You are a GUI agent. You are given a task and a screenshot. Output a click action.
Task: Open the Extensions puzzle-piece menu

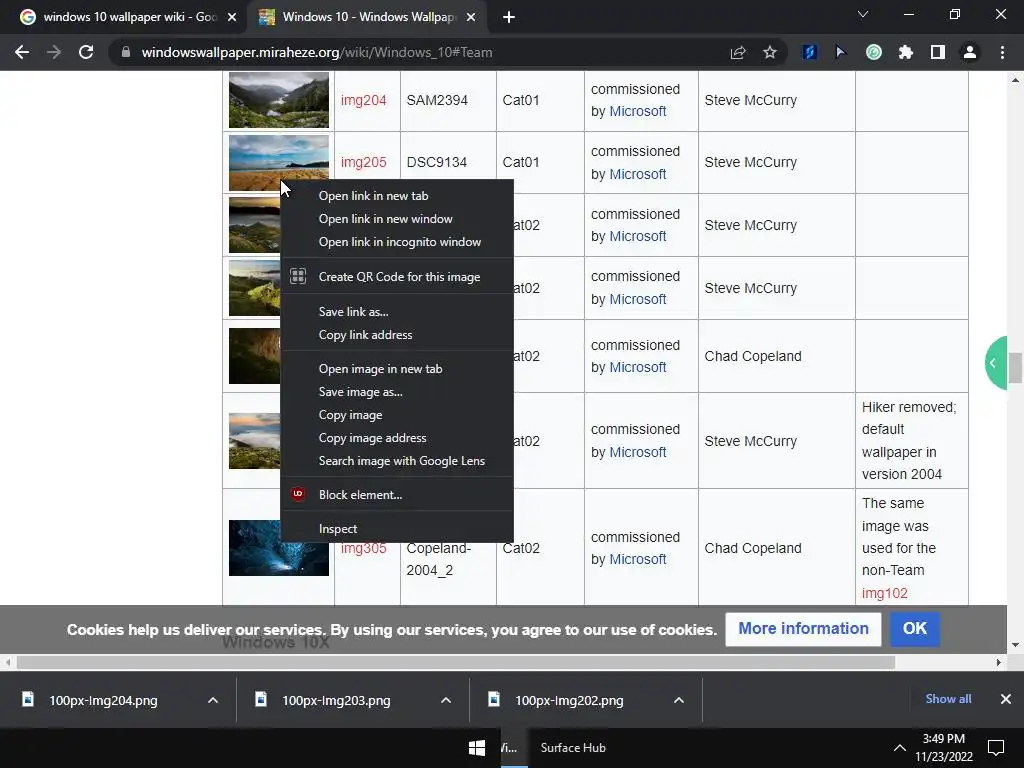pyautogui.click(x=906, y=52)
